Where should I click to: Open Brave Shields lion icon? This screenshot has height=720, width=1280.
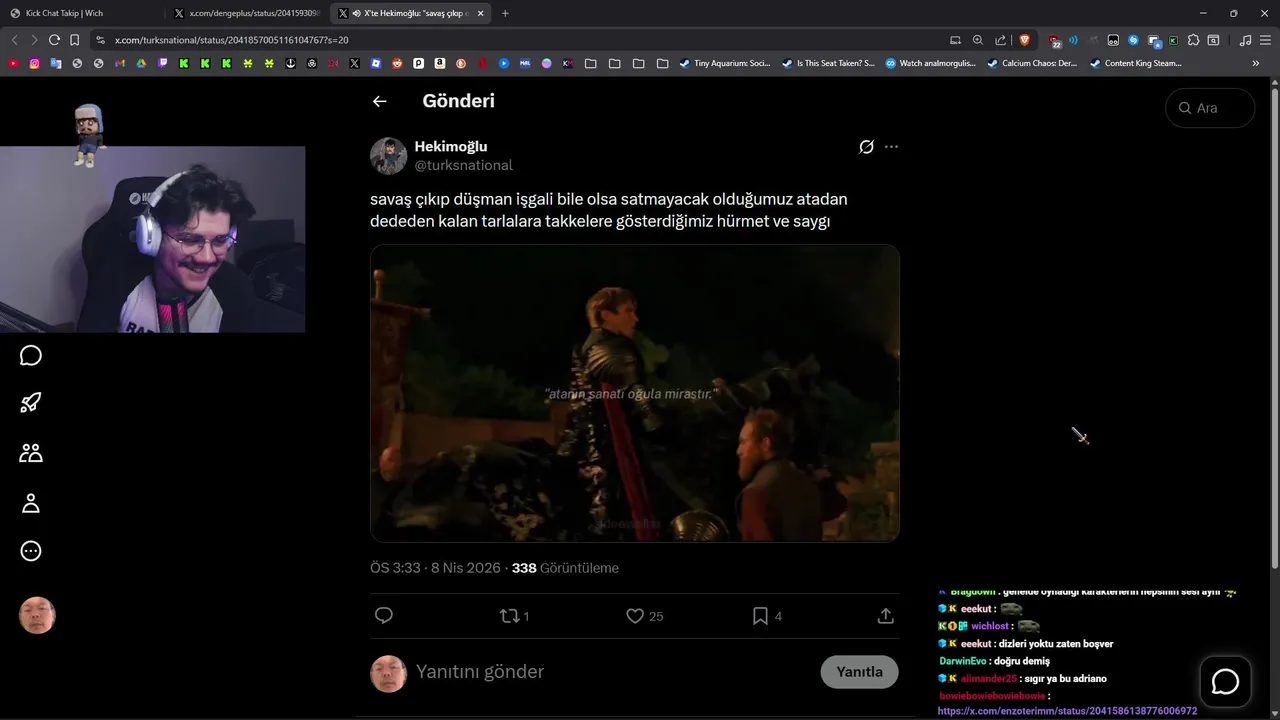tap(1024, 40)
